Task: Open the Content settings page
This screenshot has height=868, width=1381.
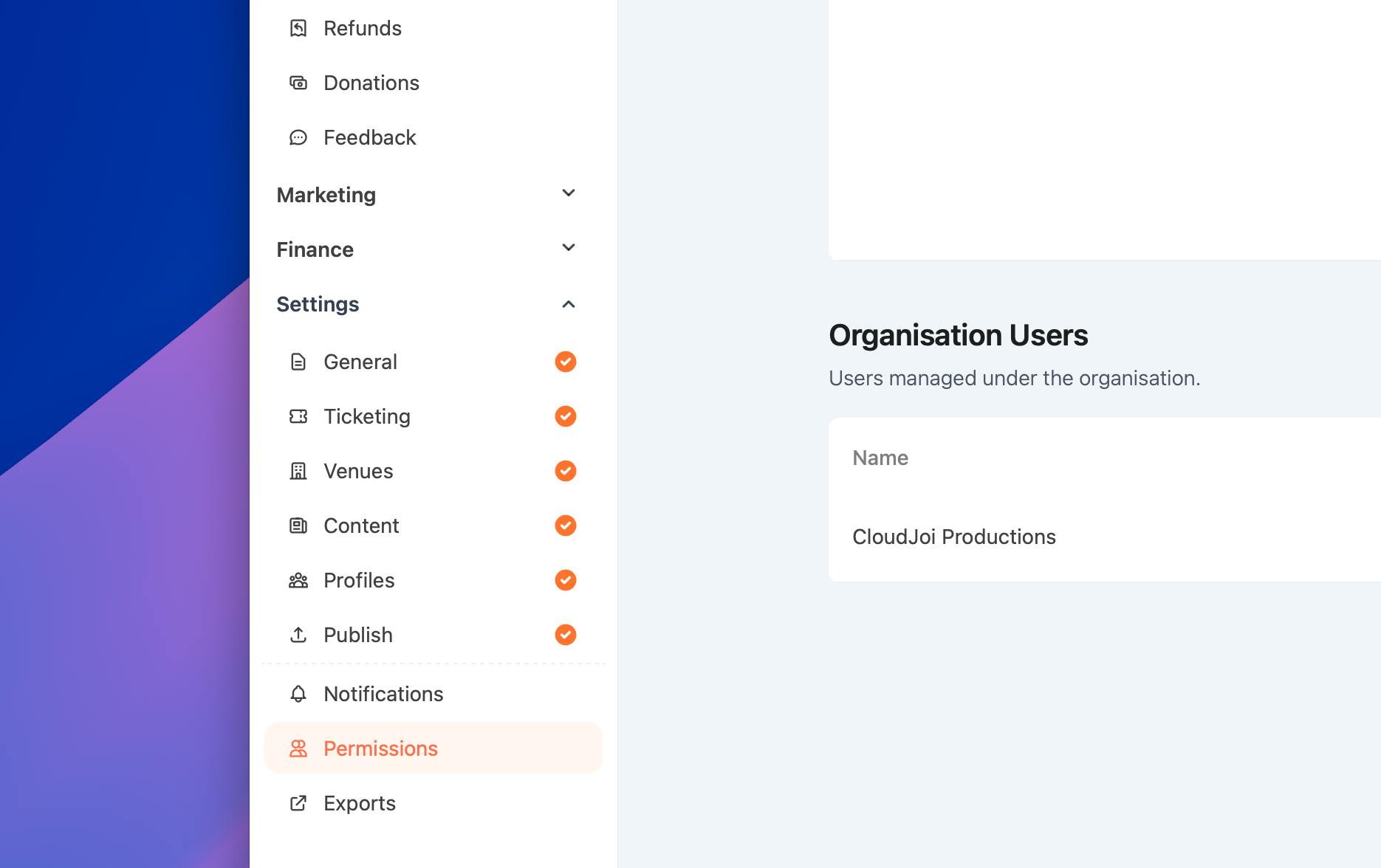Action: point(361,526)
